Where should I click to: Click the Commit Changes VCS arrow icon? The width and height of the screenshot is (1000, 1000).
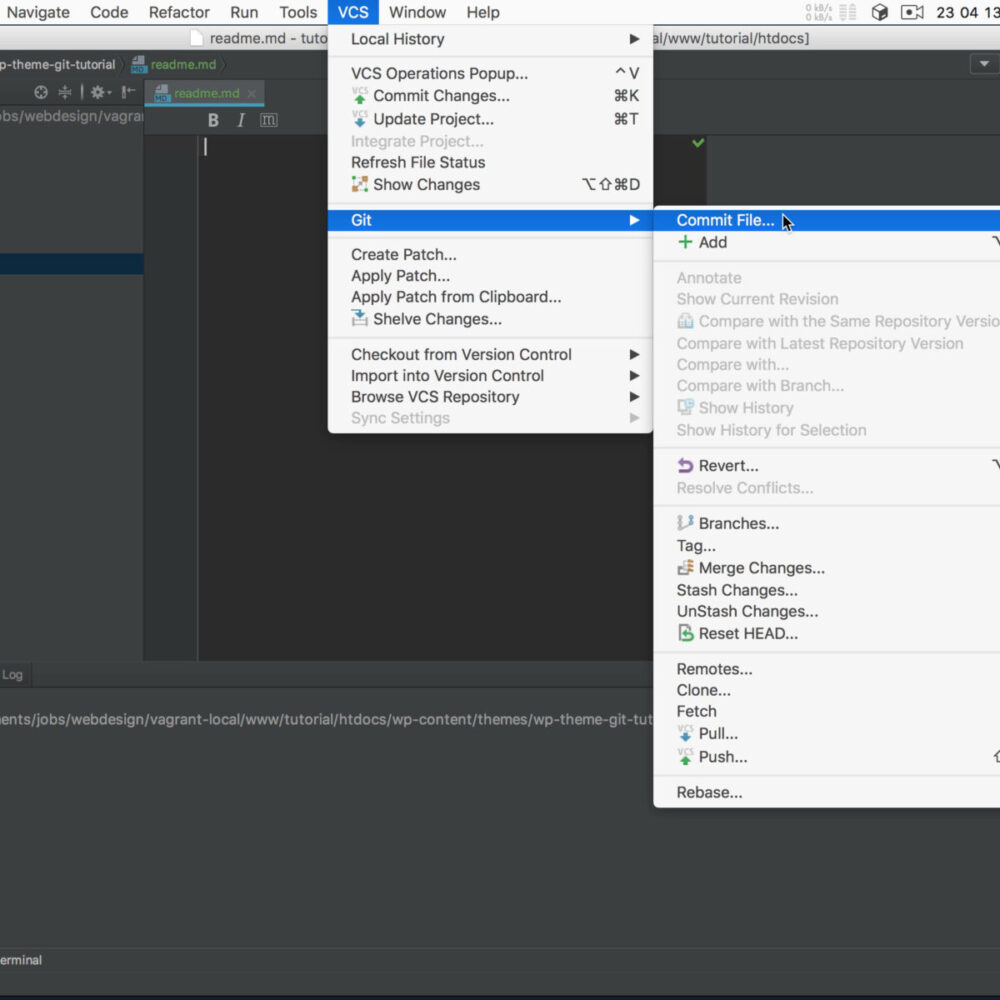[x=360, y=96]
